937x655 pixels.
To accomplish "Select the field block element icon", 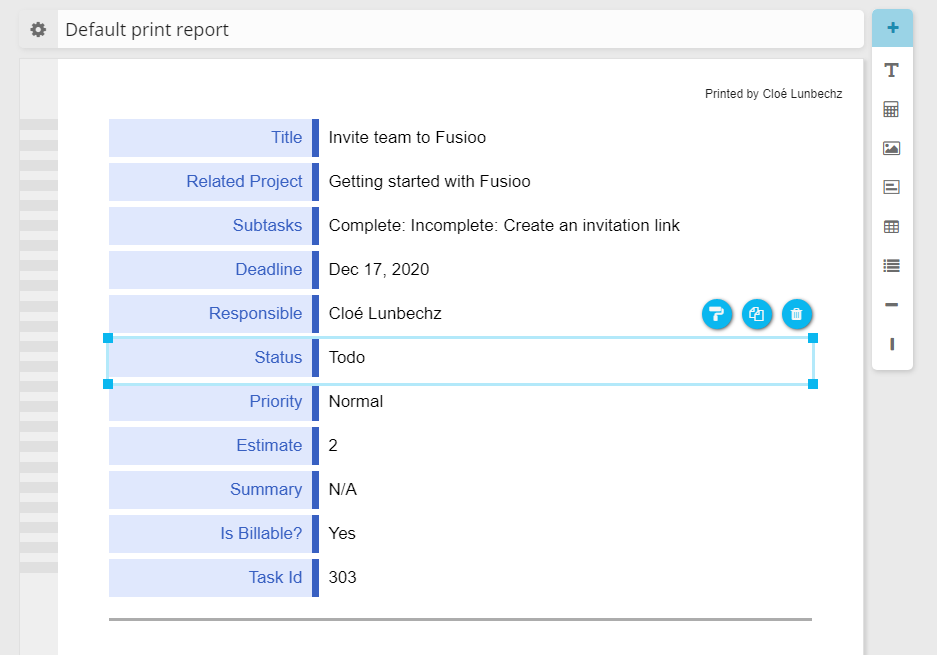I will (x=892, y=187).
